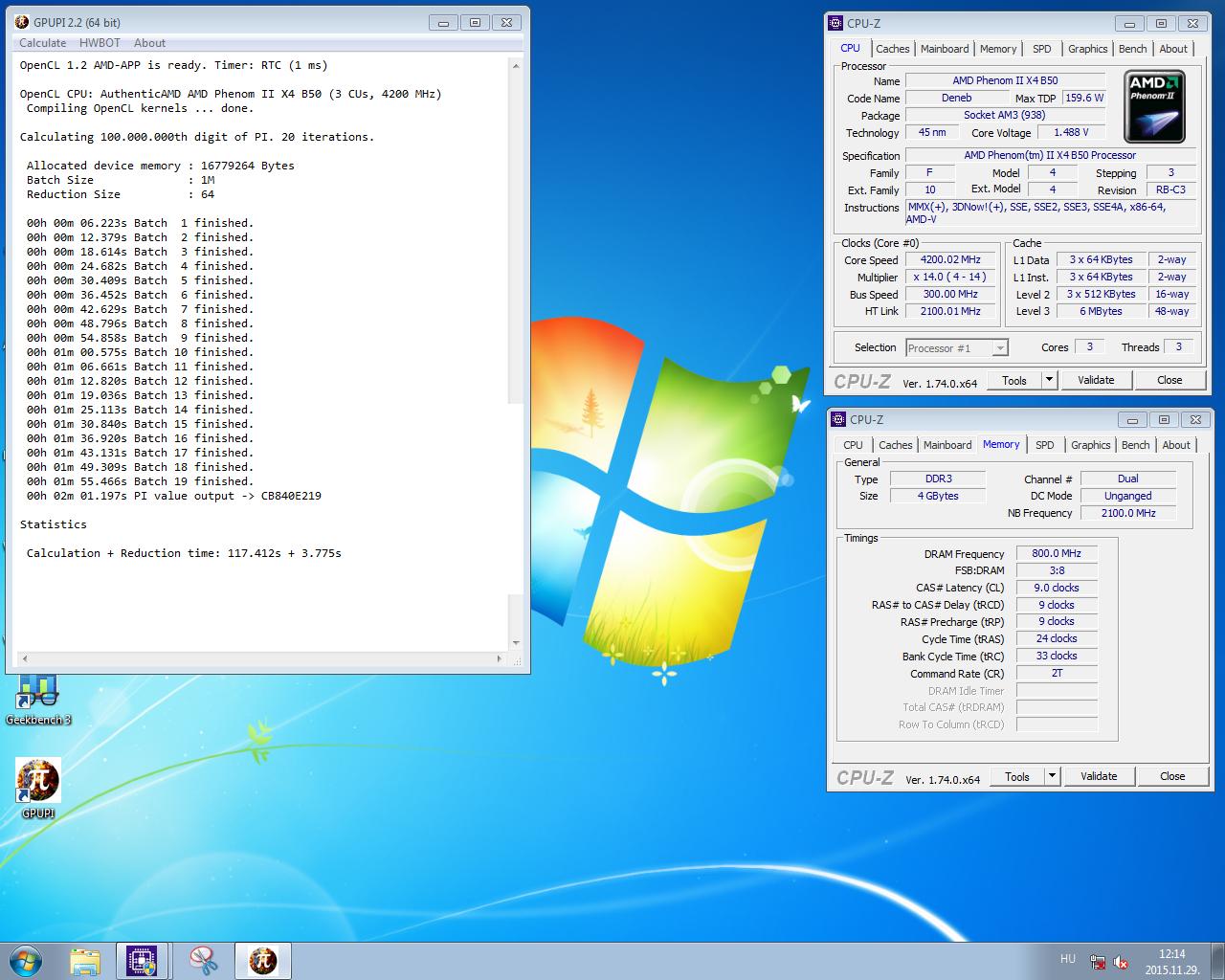Click the Bus Speed value 300.00 MHz
This screenshot has height=980, width=1225.
pyautogui.click(x=950, y=294)
